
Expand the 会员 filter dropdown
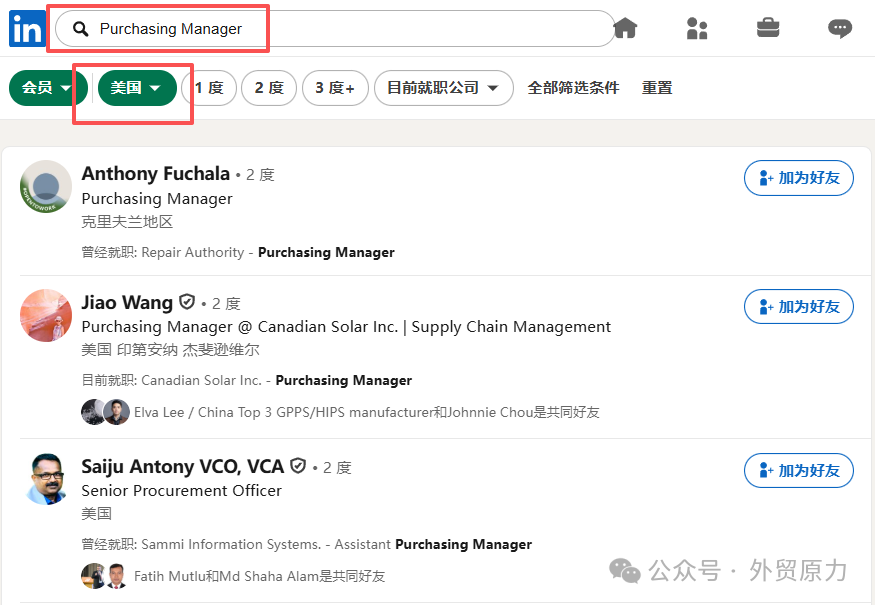point(48,88)
